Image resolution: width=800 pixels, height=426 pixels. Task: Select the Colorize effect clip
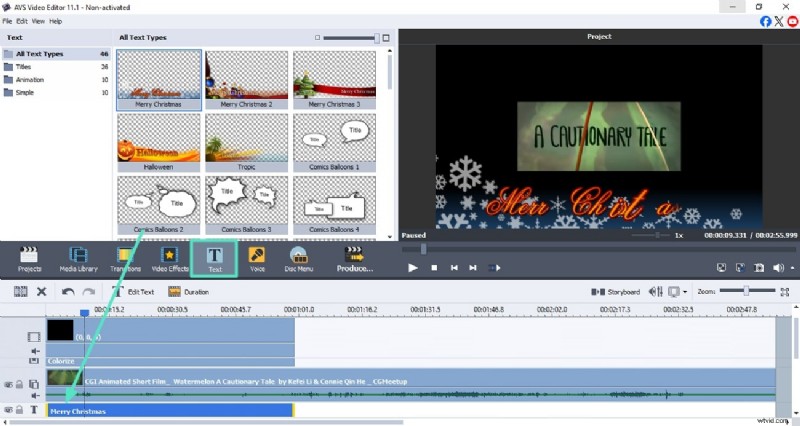[170, 361]
